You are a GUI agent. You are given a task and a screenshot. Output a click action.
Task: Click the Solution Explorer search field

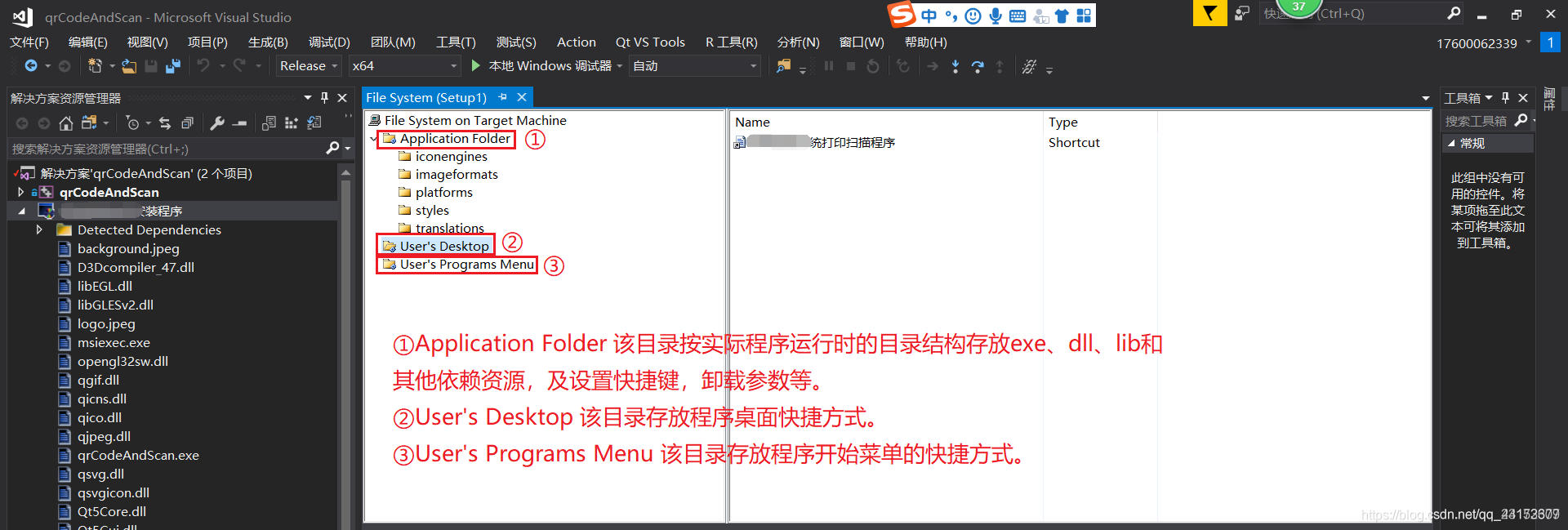[167, 149]
